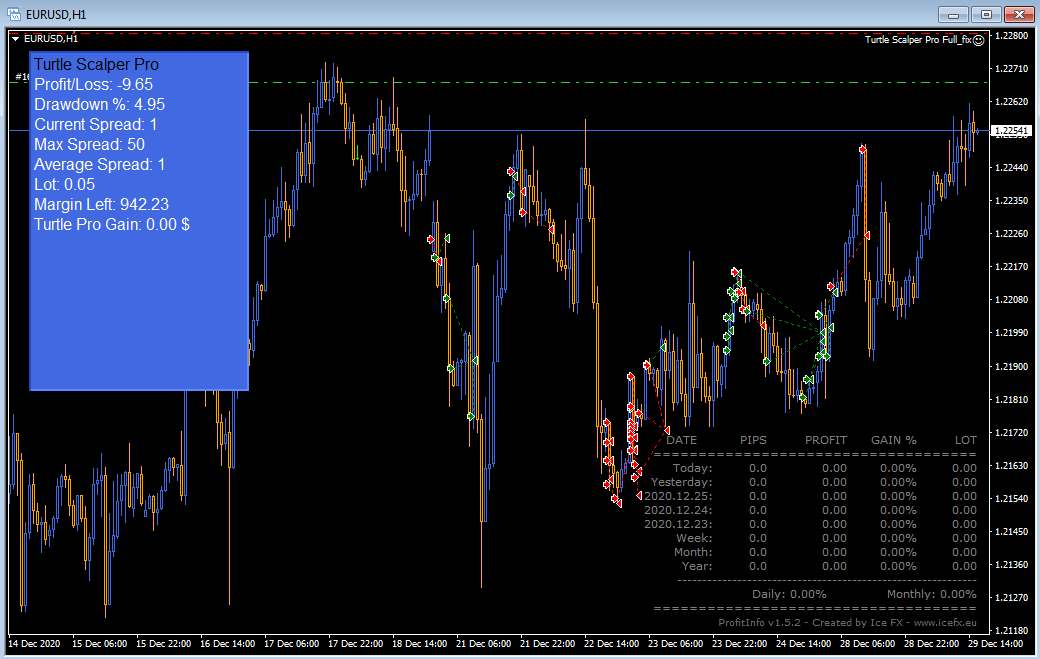The height and width of the screenshot is (659, 1040).
Task: Select the Yesterday: row label
Action: 681,482
